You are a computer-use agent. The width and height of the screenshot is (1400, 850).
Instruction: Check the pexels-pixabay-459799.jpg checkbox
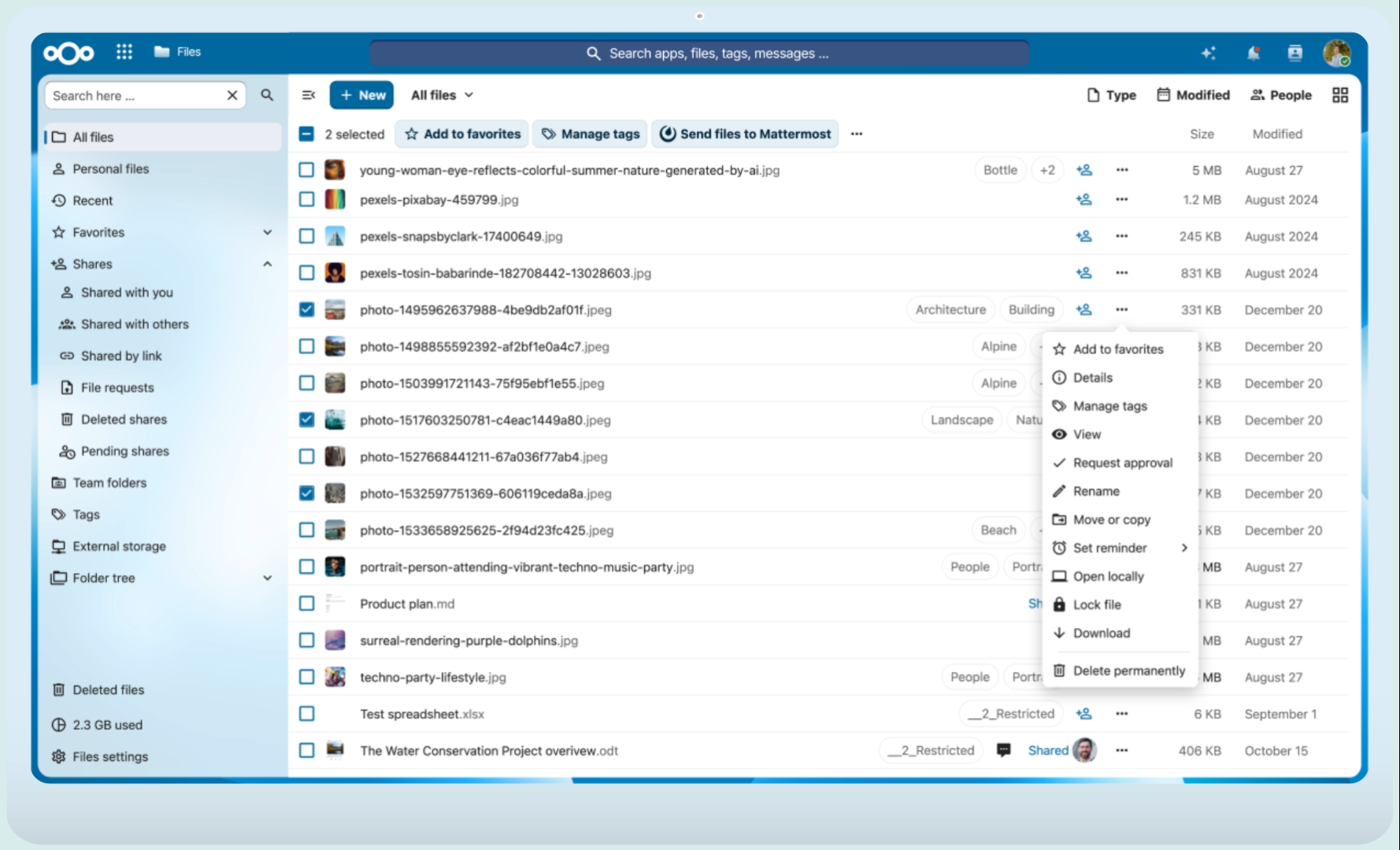306,200
